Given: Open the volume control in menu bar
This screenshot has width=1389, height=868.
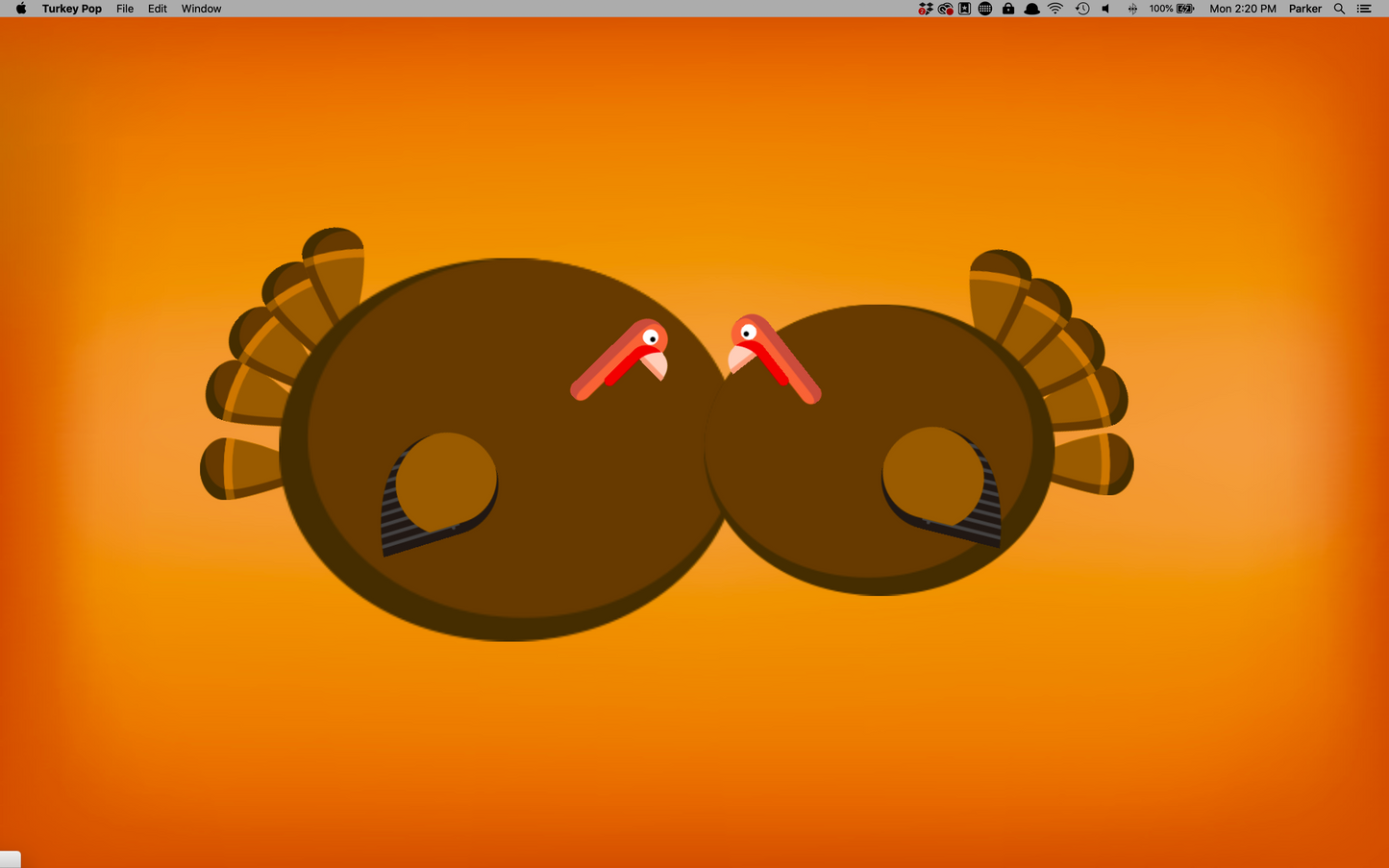Looking at the screenshot, I should (x=1106, y=9).
